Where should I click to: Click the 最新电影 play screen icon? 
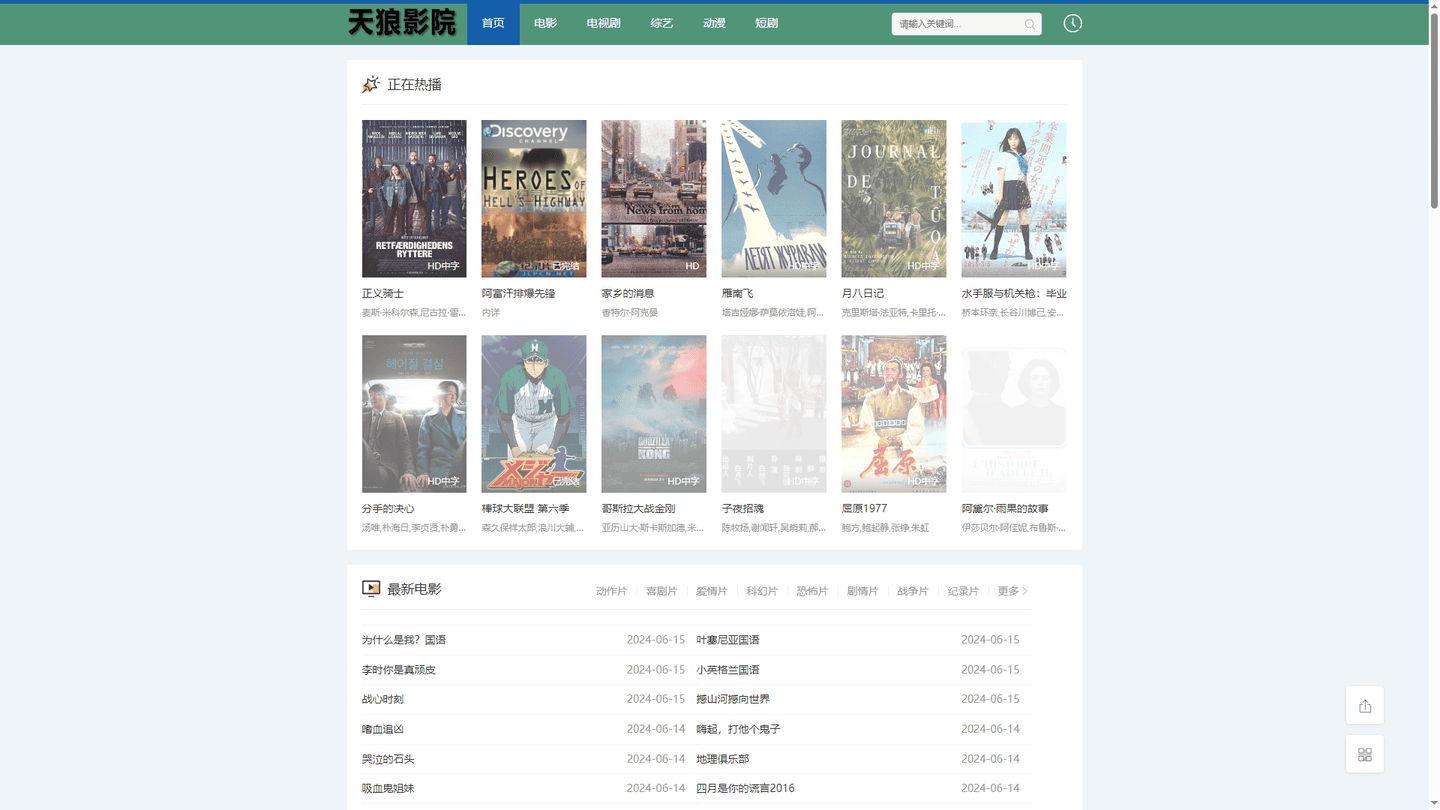pos(371,589)
